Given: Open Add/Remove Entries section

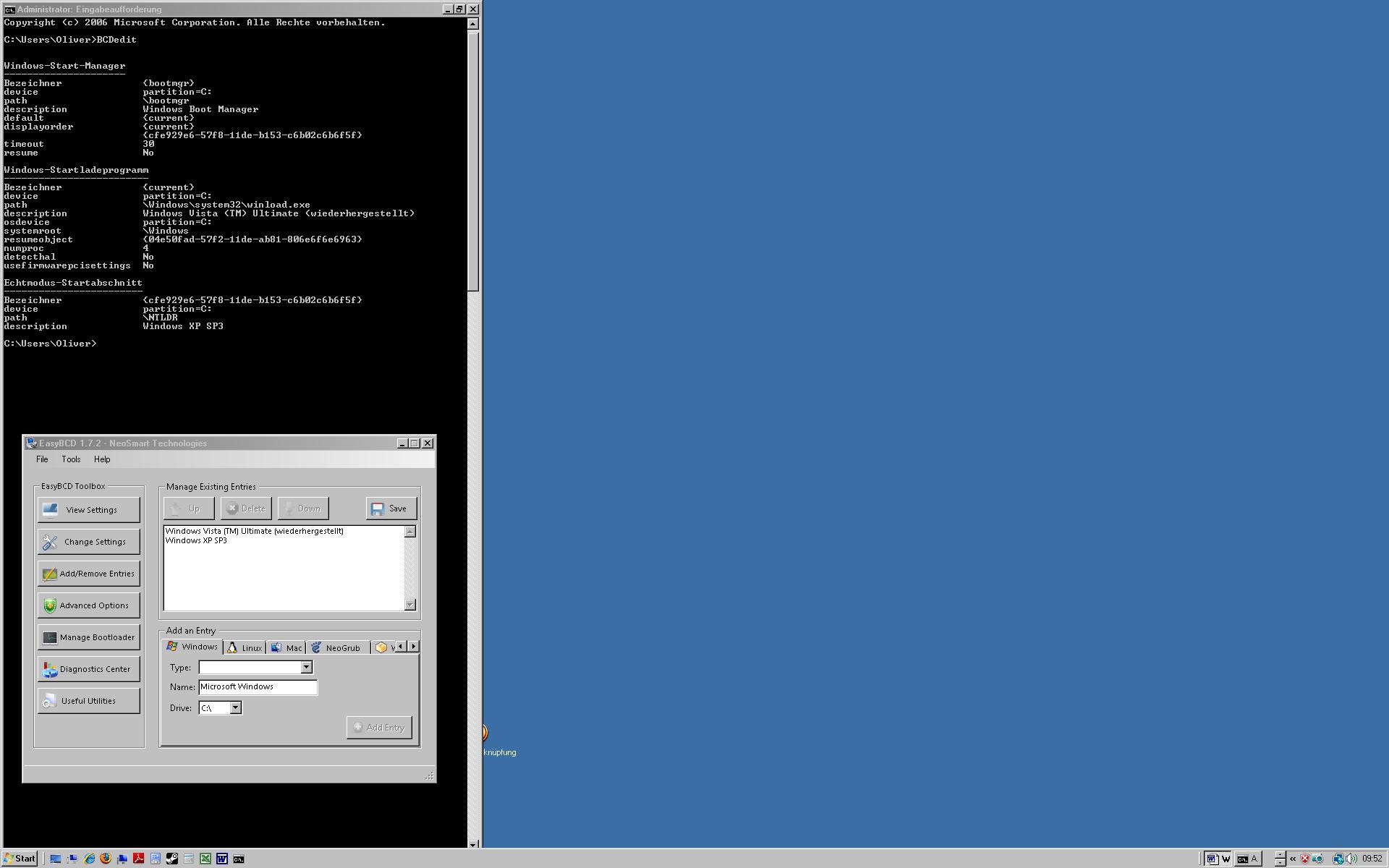Looking at the screenshot, I should (x=88, y=574).
